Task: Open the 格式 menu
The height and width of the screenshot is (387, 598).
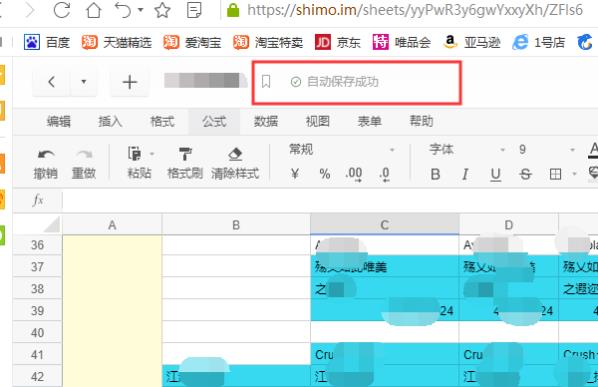Action: click(162, 121)
